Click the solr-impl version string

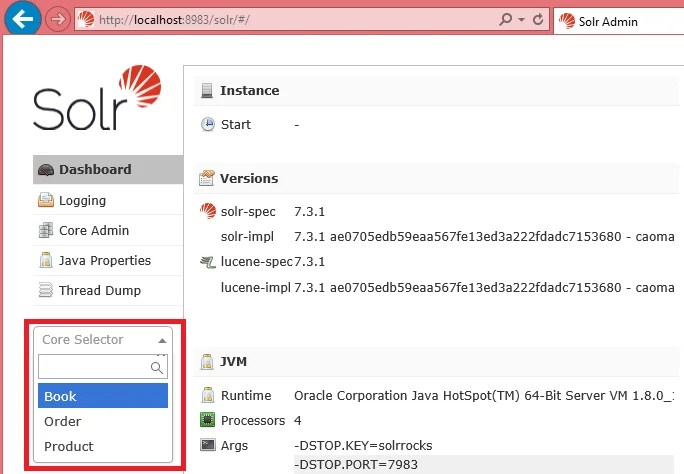484,237
